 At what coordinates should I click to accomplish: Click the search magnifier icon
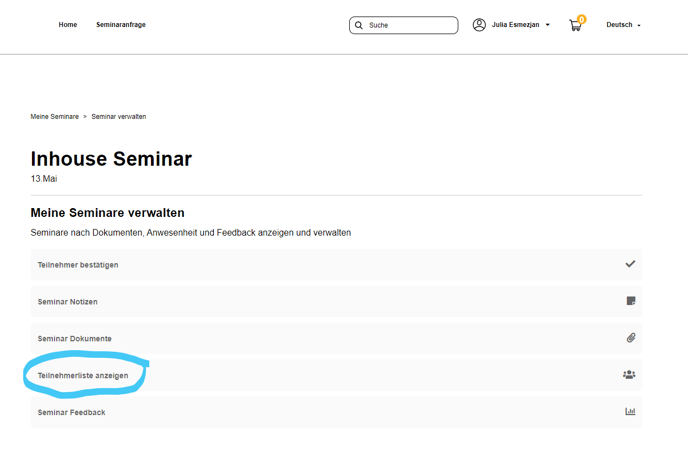(x=359, y=25)
